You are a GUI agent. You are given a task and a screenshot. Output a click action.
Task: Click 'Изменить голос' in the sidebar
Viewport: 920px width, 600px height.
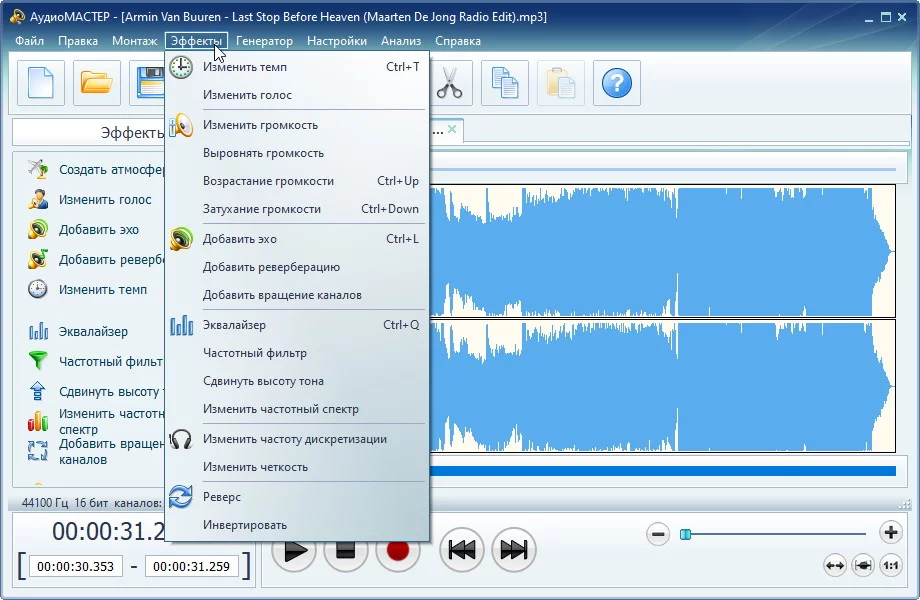click(x=105, y=200)
